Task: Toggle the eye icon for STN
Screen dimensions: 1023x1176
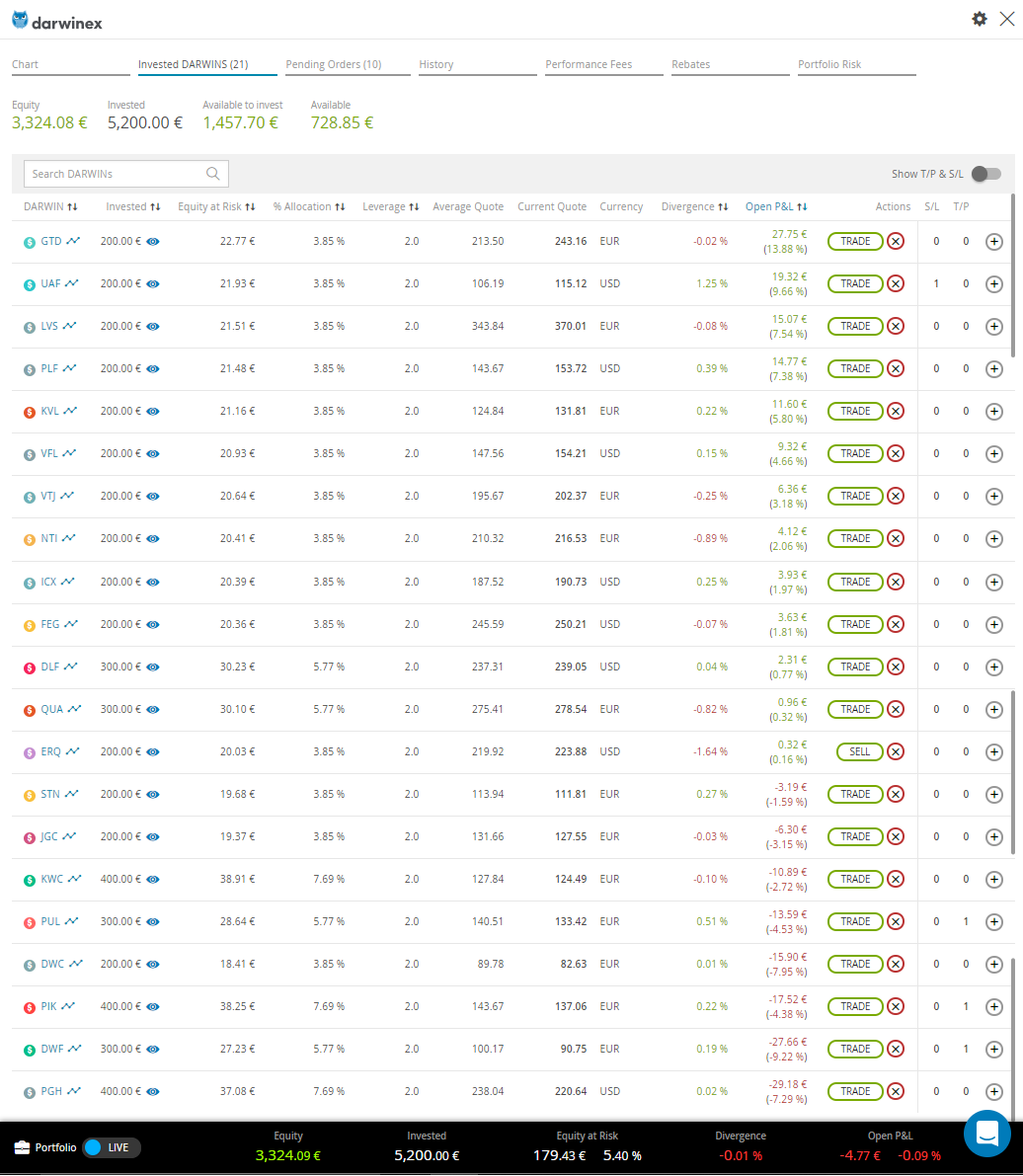Action: point(153,794)
